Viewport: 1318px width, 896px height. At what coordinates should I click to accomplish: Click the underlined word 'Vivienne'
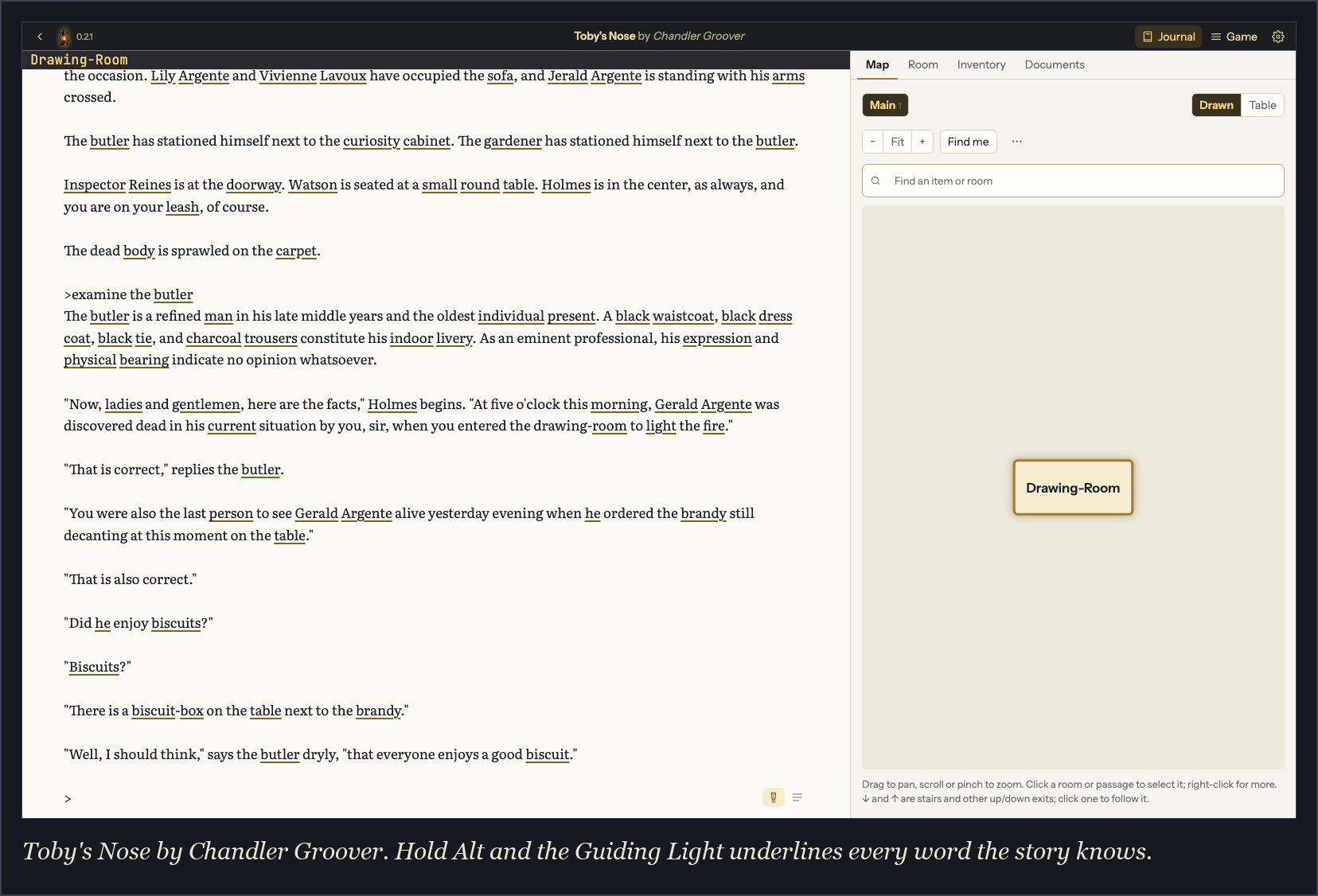click(x=288, y=76)
